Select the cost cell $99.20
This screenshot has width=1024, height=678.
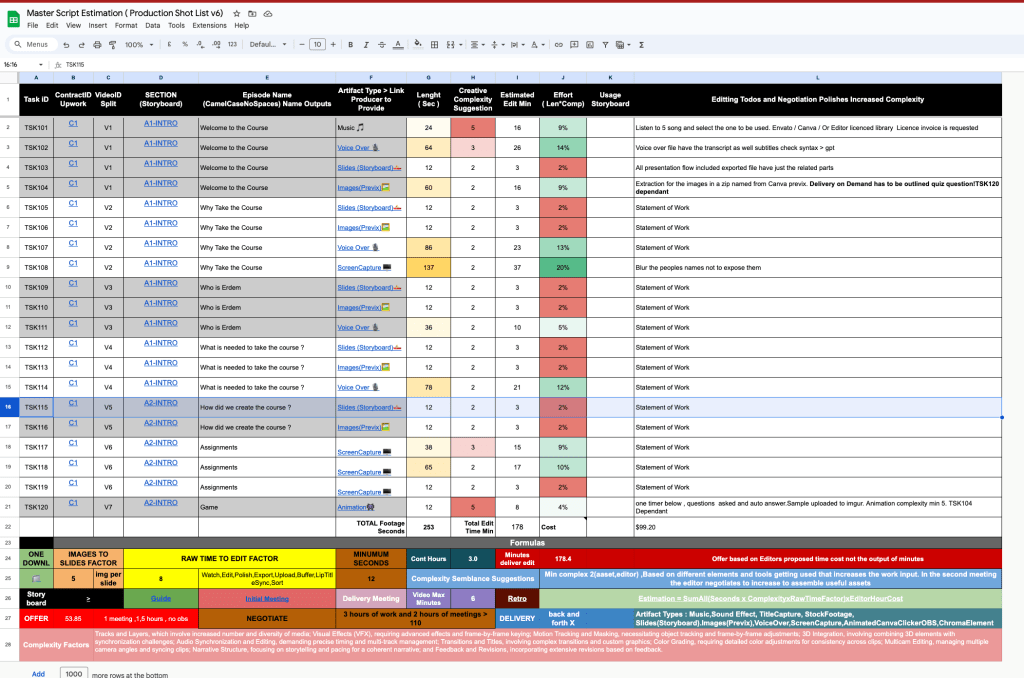pyautogui.click(x=818, y=527)
